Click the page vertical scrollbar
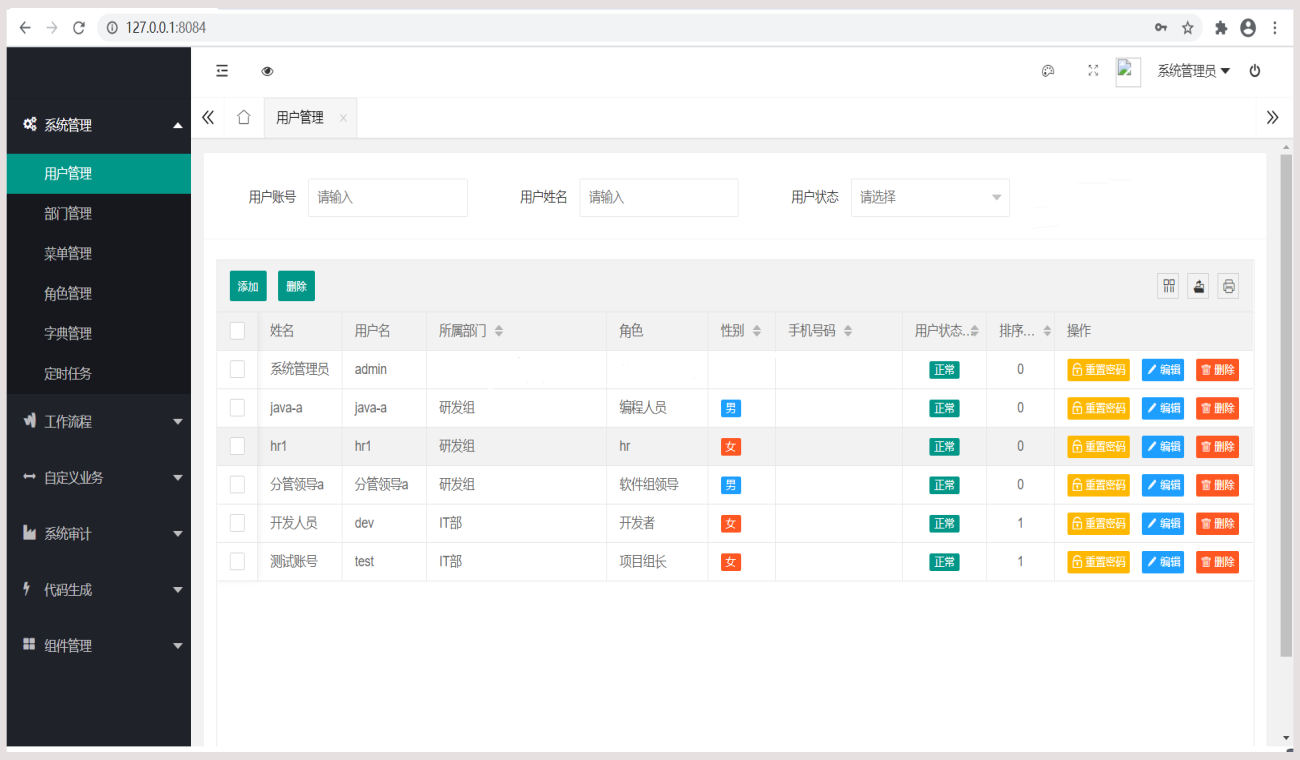This screenshot has width=1300, height=760. coord(1286,405)
